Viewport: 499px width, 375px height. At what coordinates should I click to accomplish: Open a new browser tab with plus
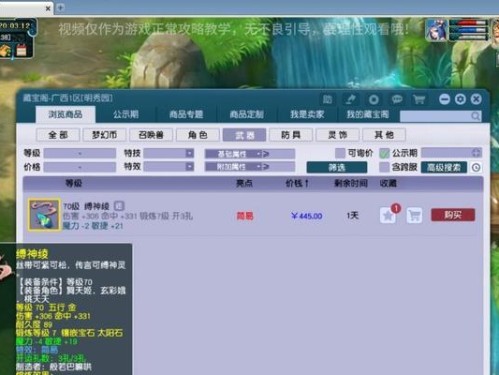click(60, 8)
